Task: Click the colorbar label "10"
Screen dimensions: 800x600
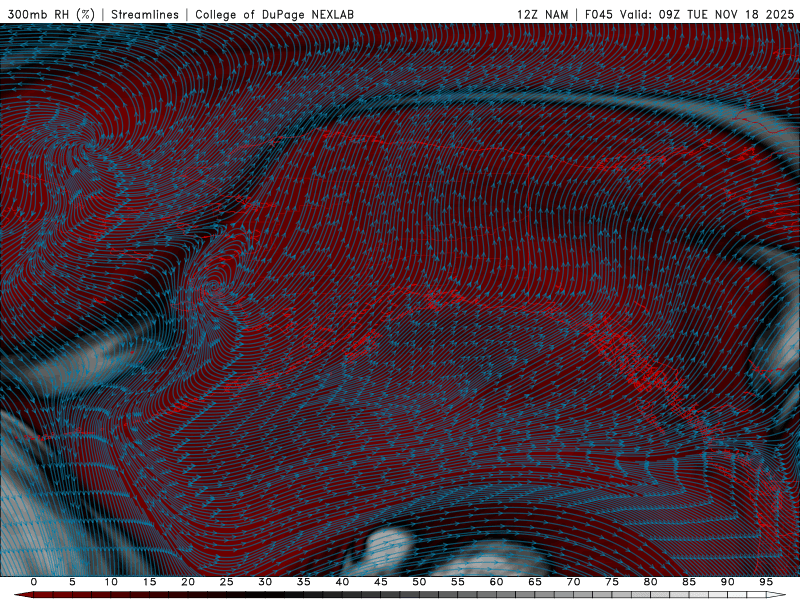Action: [x=111, y=582]
